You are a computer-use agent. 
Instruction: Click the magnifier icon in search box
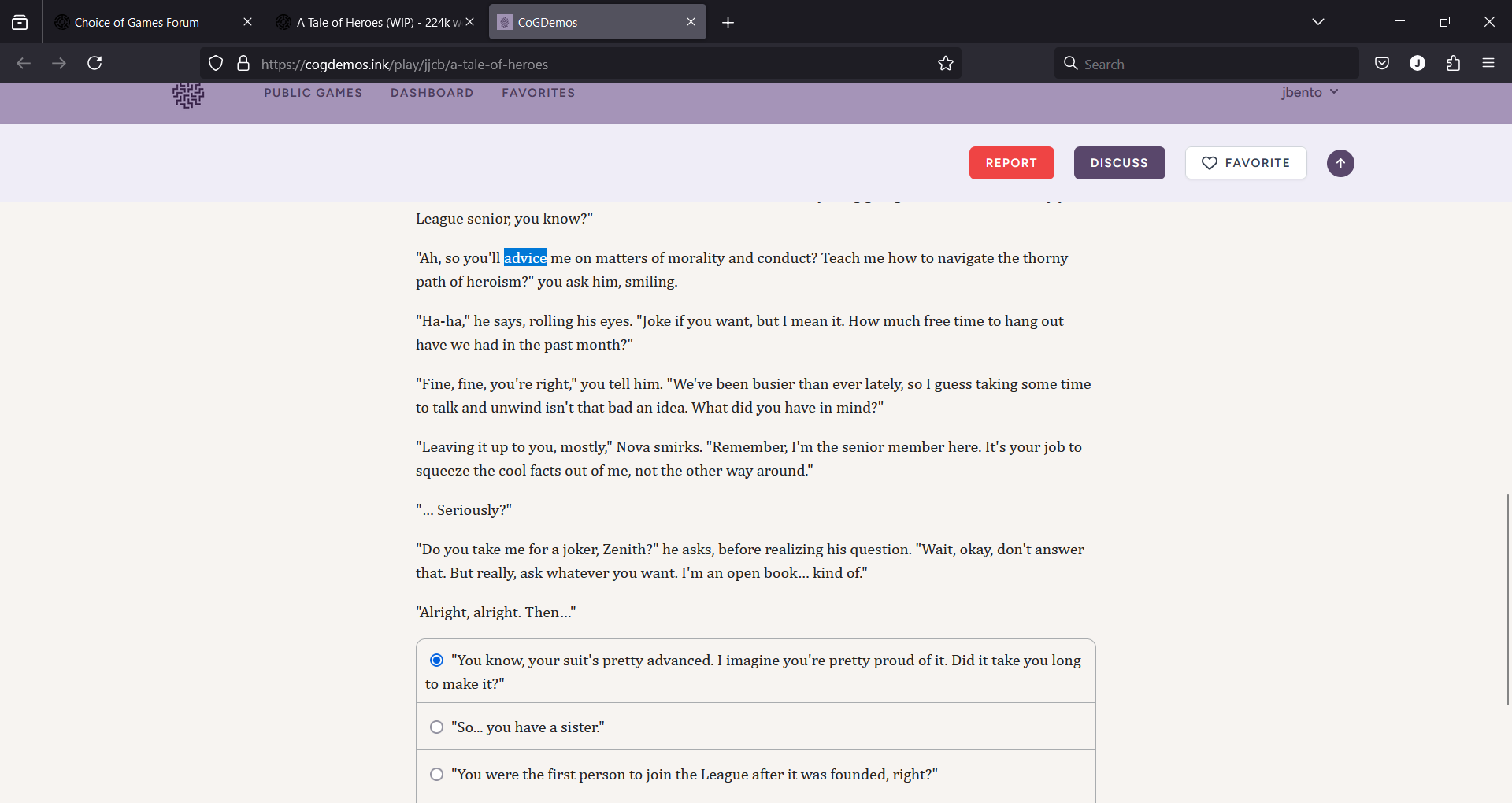tap(1070, 64)
